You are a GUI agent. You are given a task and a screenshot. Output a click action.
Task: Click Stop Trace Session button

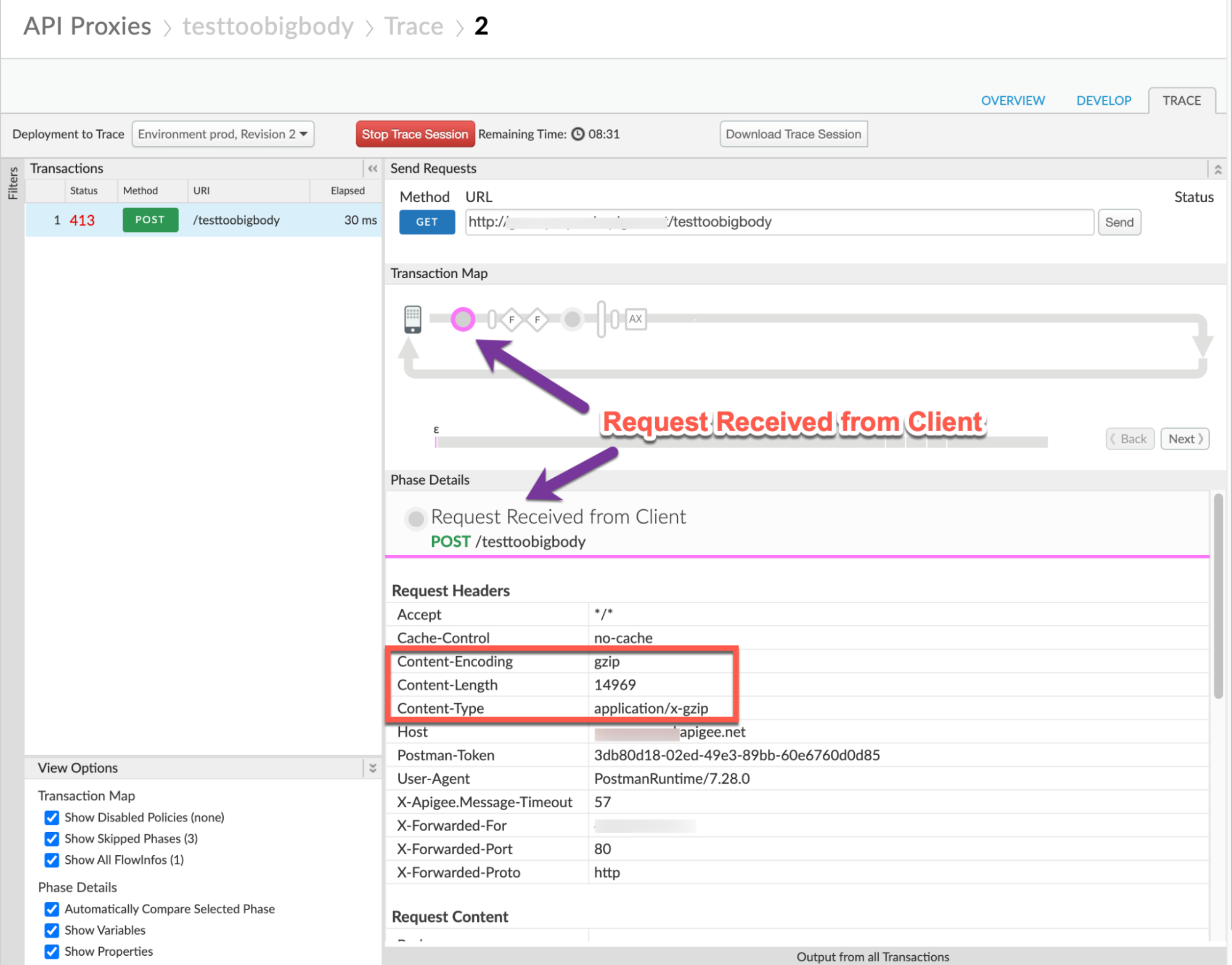click(415, 134)
